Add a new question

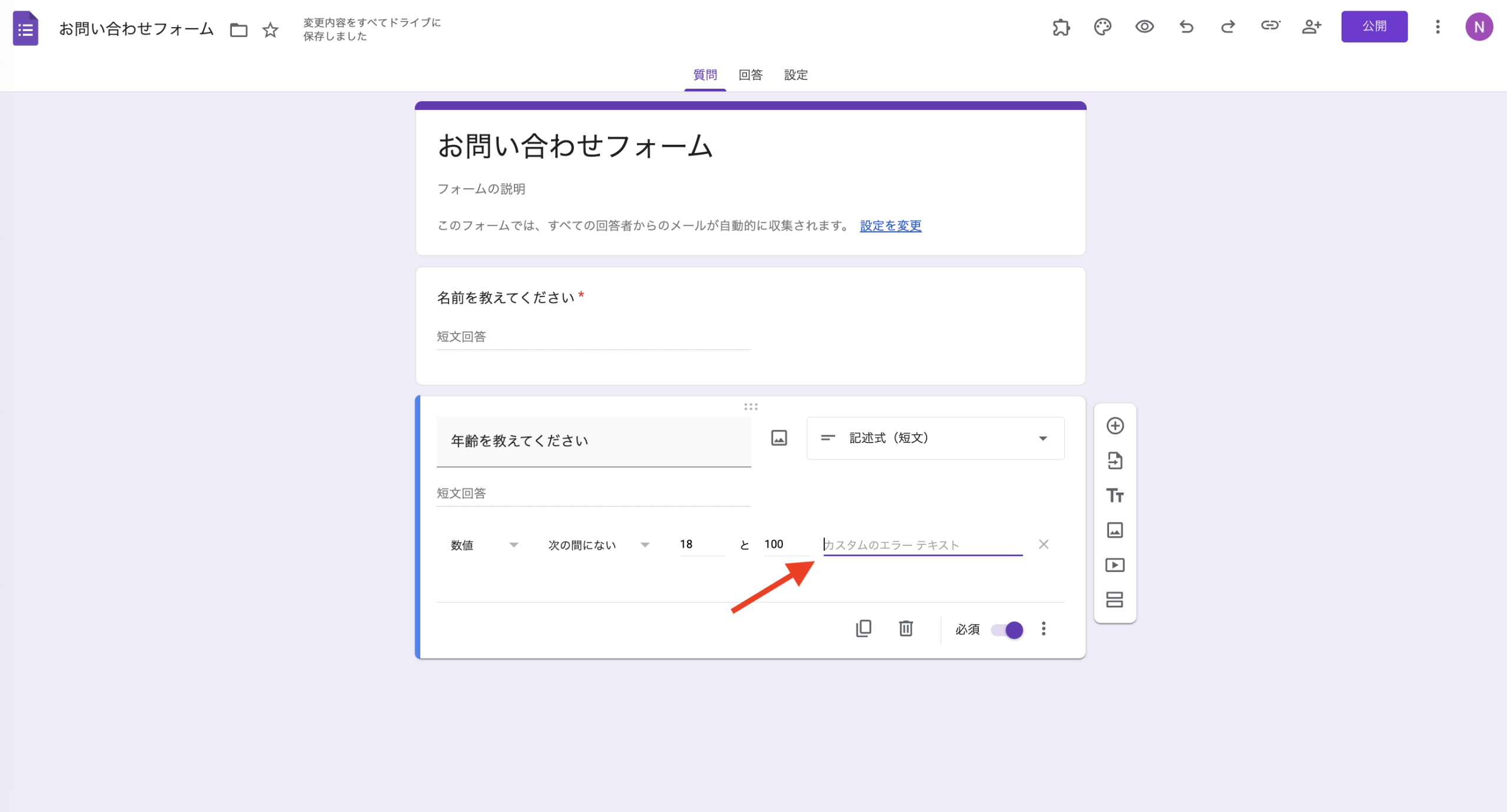1114,425
